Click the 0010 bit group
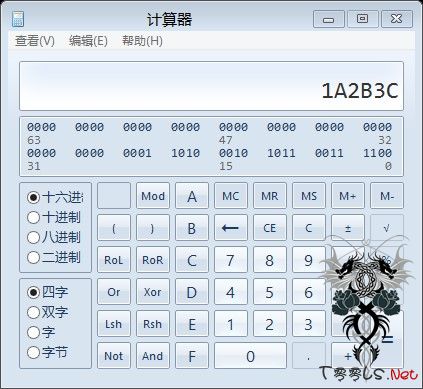Image resolution: width=423 pixels, height=389 pixels. point(233,153)
